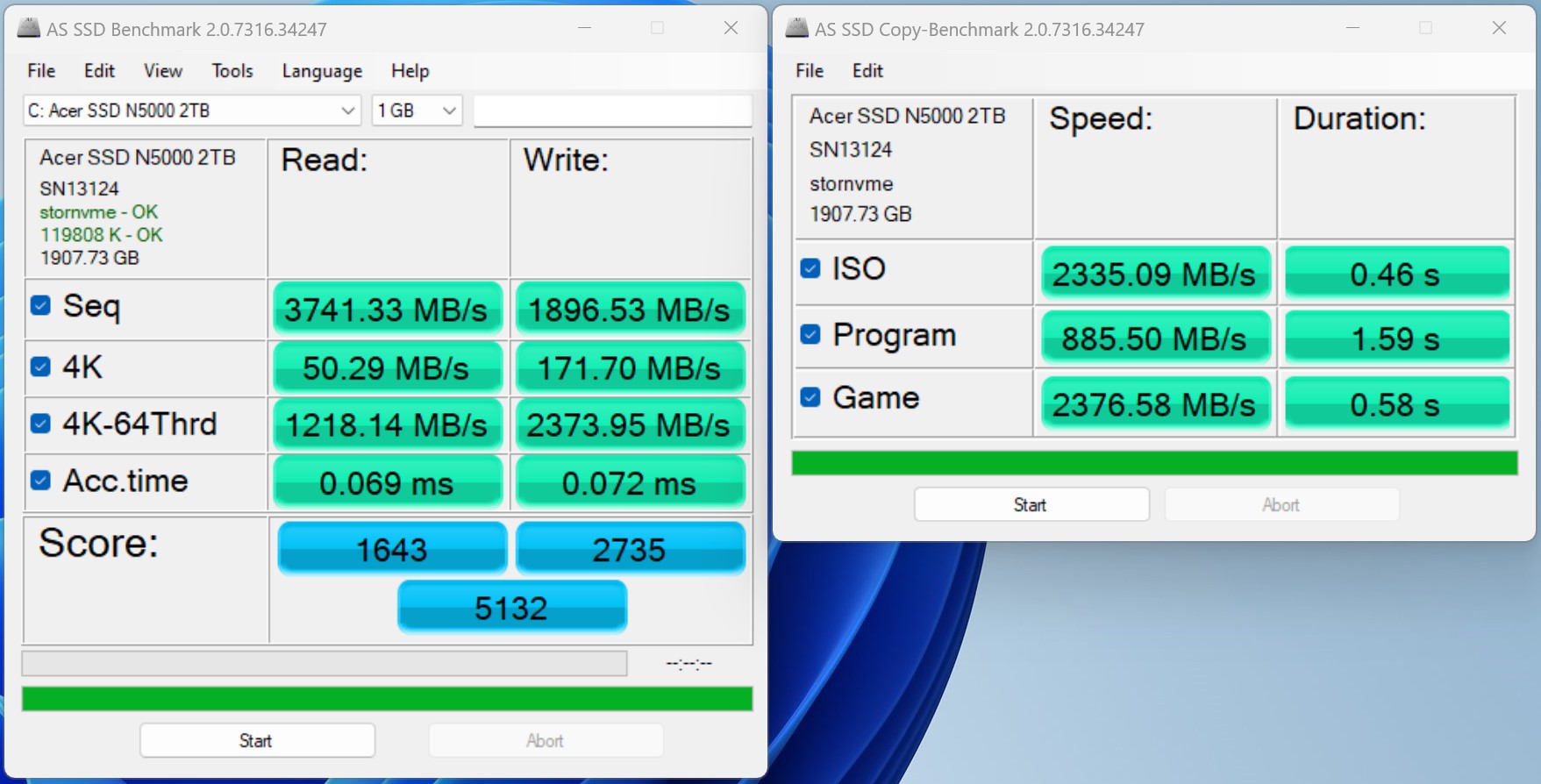Uncheck the Seq benchmark checkbox
The height and width of the screenshot is (784, 1541).
click(x=40, y=305)
